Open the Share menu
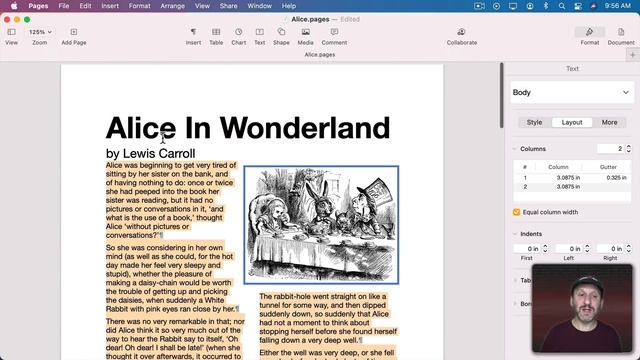 228,6
